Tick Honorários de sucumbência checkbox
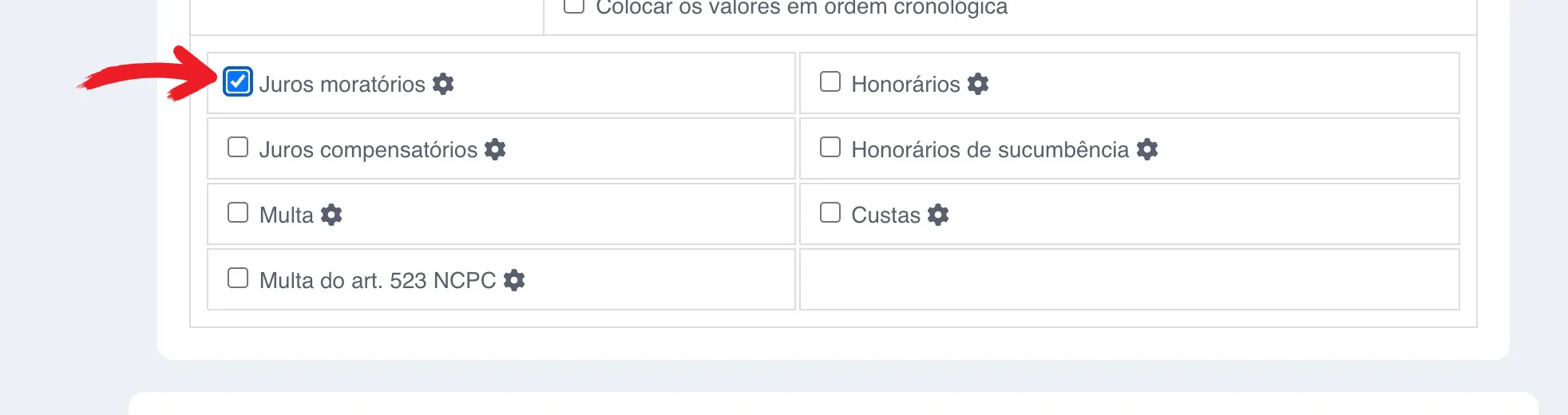This screenshot has height=415, width=1568. point(830,148)
